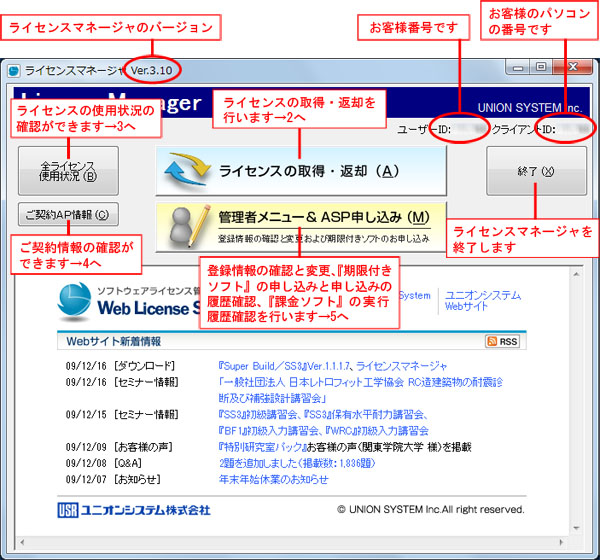Open ご契約AP情報 (C) button
This screenshot has height=560, width=600.
pyautogui.click(x=68, y=214)
